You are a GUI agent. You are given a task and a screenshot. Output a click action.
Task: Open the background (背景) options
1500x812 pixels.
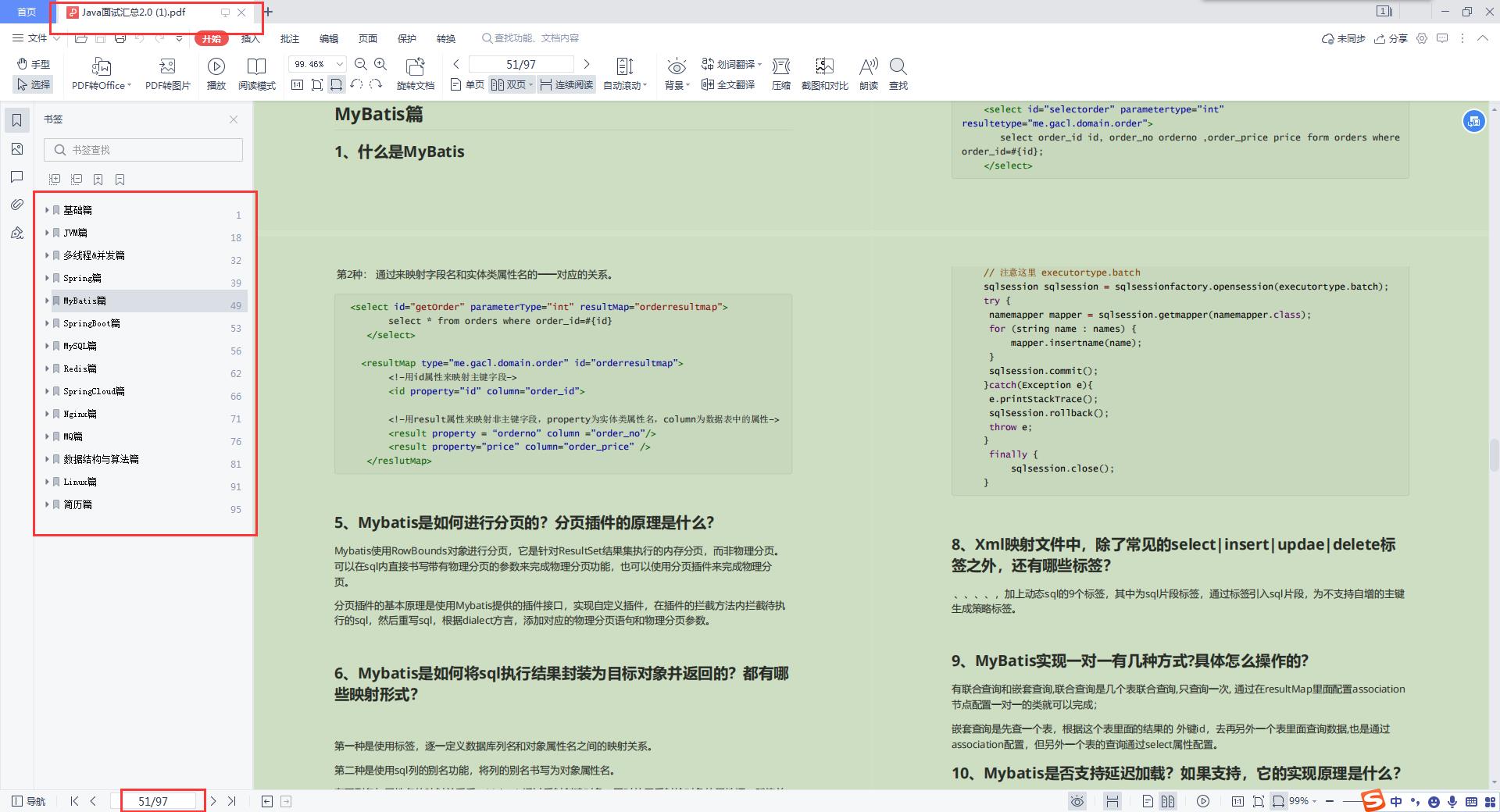point(677,74)
